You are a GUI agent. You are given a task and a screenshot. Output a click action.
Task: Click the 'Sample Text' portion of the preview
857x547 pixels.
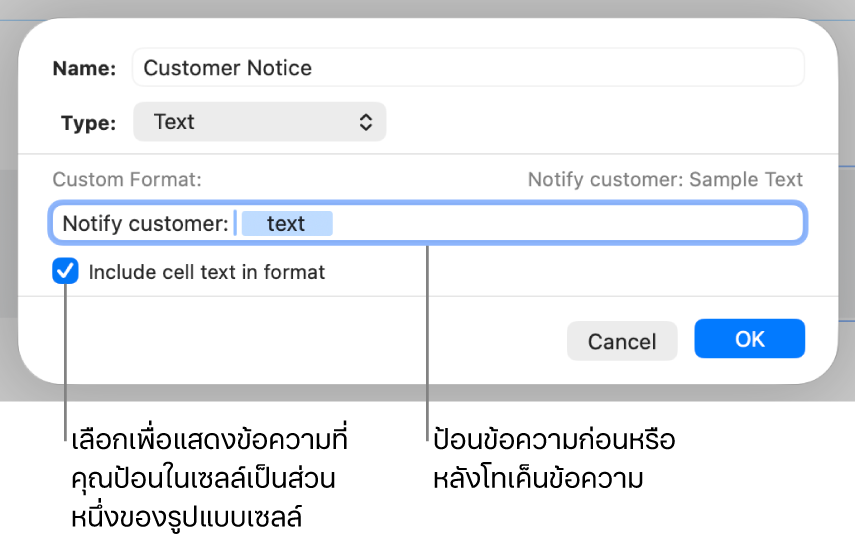pyautogui.click(x=746, y=180)
